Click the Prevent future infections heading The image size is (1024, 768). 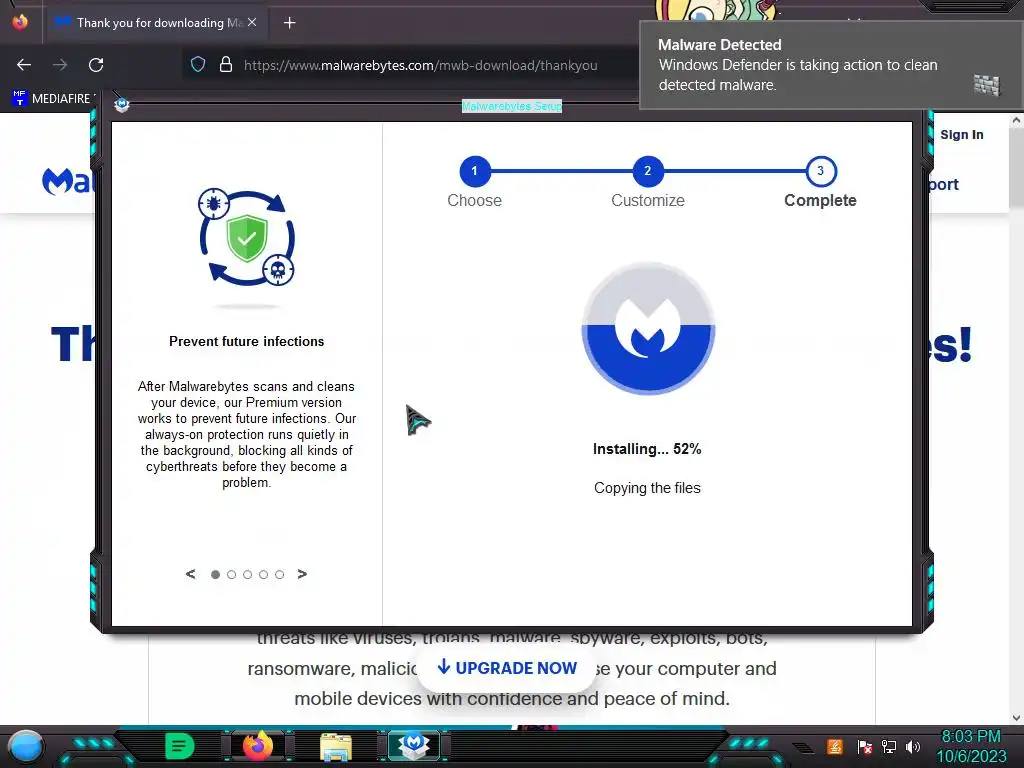246,342
